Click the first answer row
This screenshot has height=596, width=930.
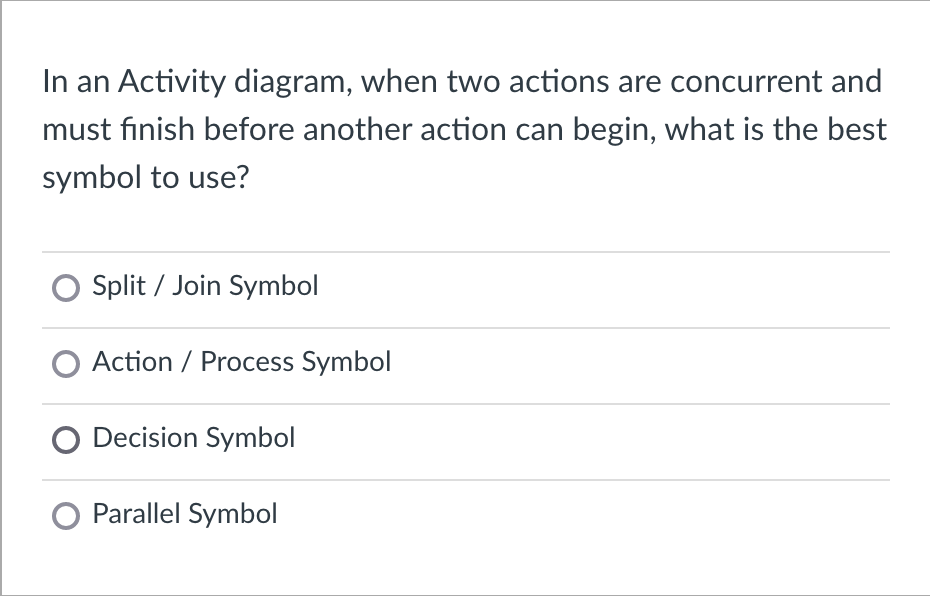point(465,287)
